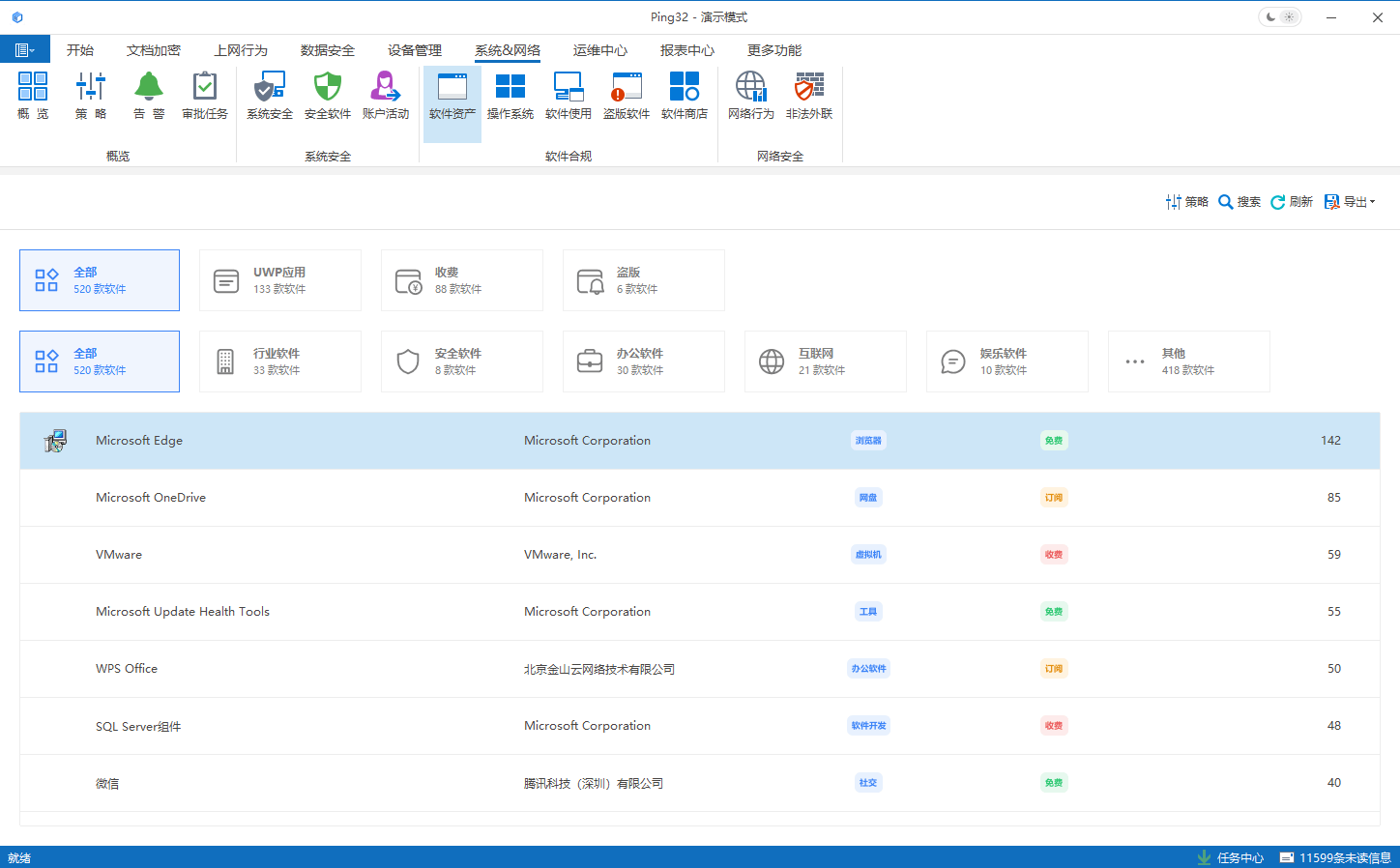
Task: Click the 告警 alarm bell icon
Action: click(148, 96)
